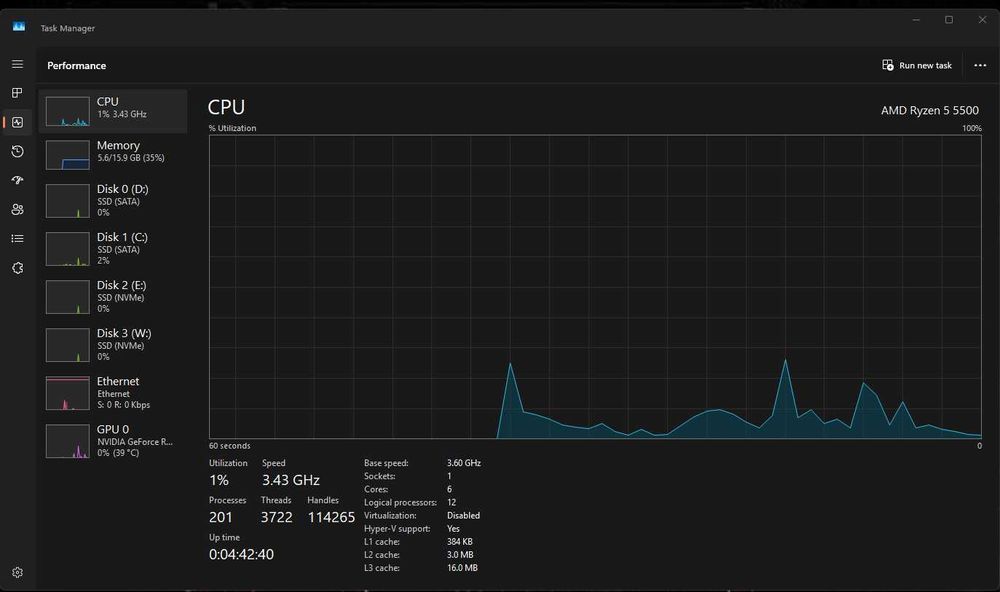Click the CPU utilization graph area
This screenshot has width=1000, height=592.
pyautogui.click(x=595, y=287)
